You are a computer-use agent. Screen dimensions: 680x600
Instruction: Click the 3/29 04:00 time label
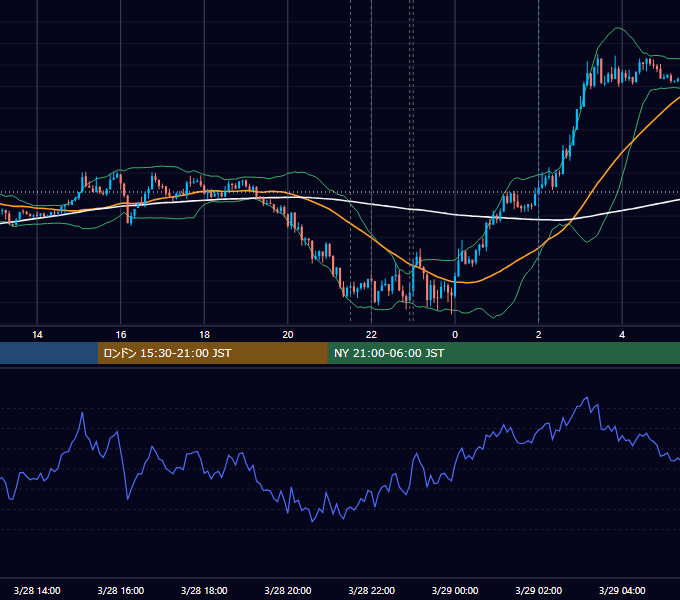[x=622, y=590]
